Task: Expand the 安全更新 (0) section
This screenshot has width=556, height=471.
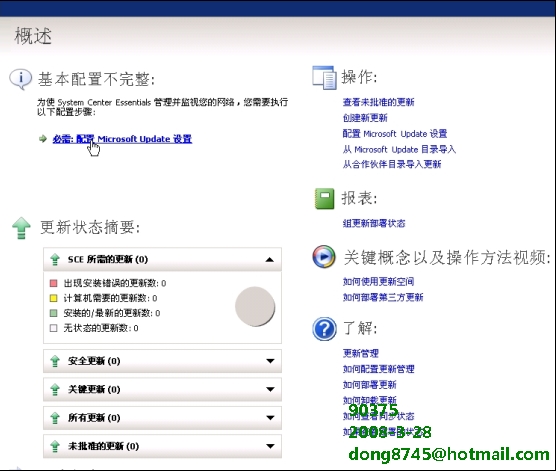Action: (x=270, y=361)
